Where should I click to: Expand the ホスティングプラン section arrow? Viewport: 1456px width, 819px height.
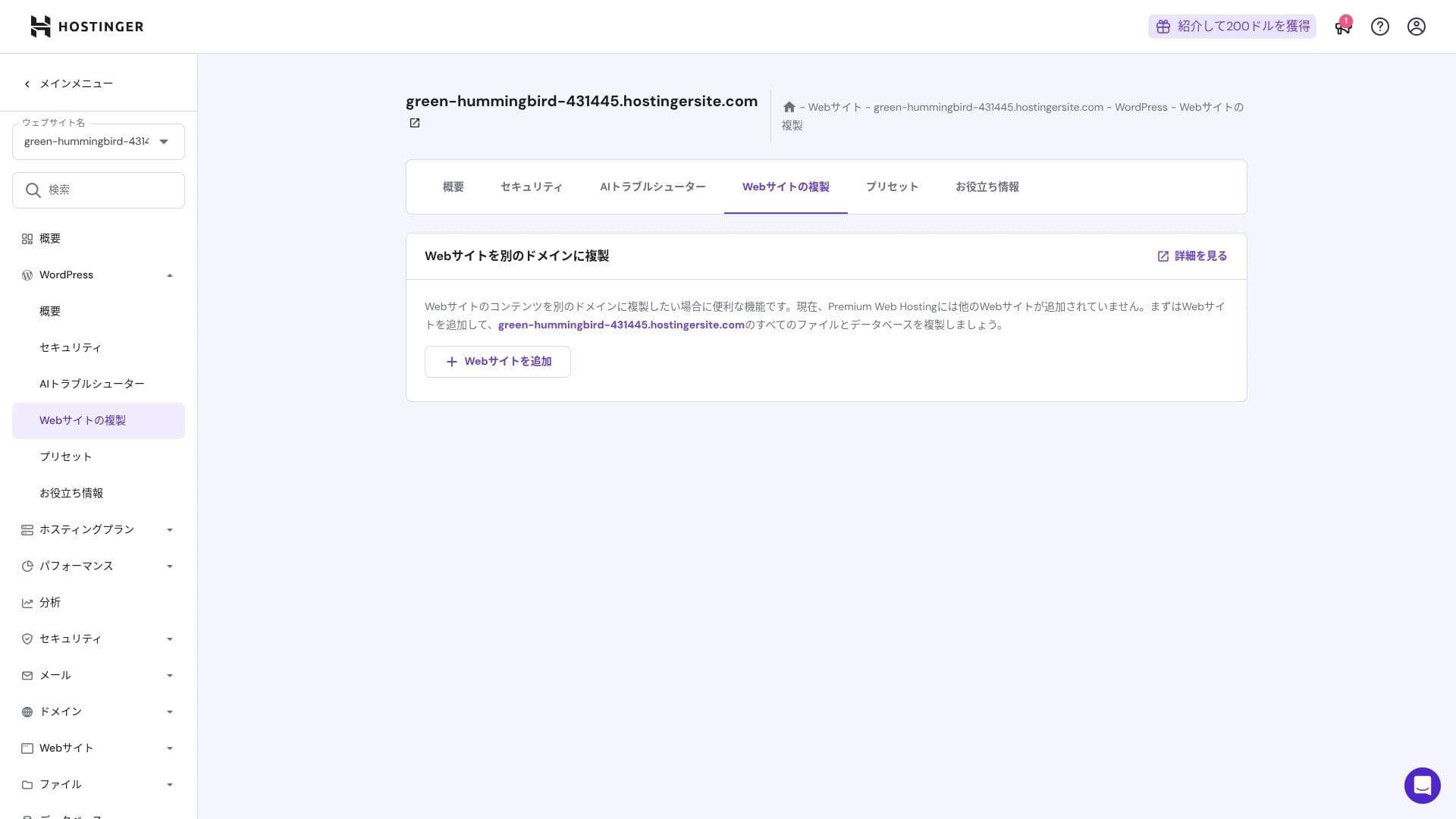(170, 530)
